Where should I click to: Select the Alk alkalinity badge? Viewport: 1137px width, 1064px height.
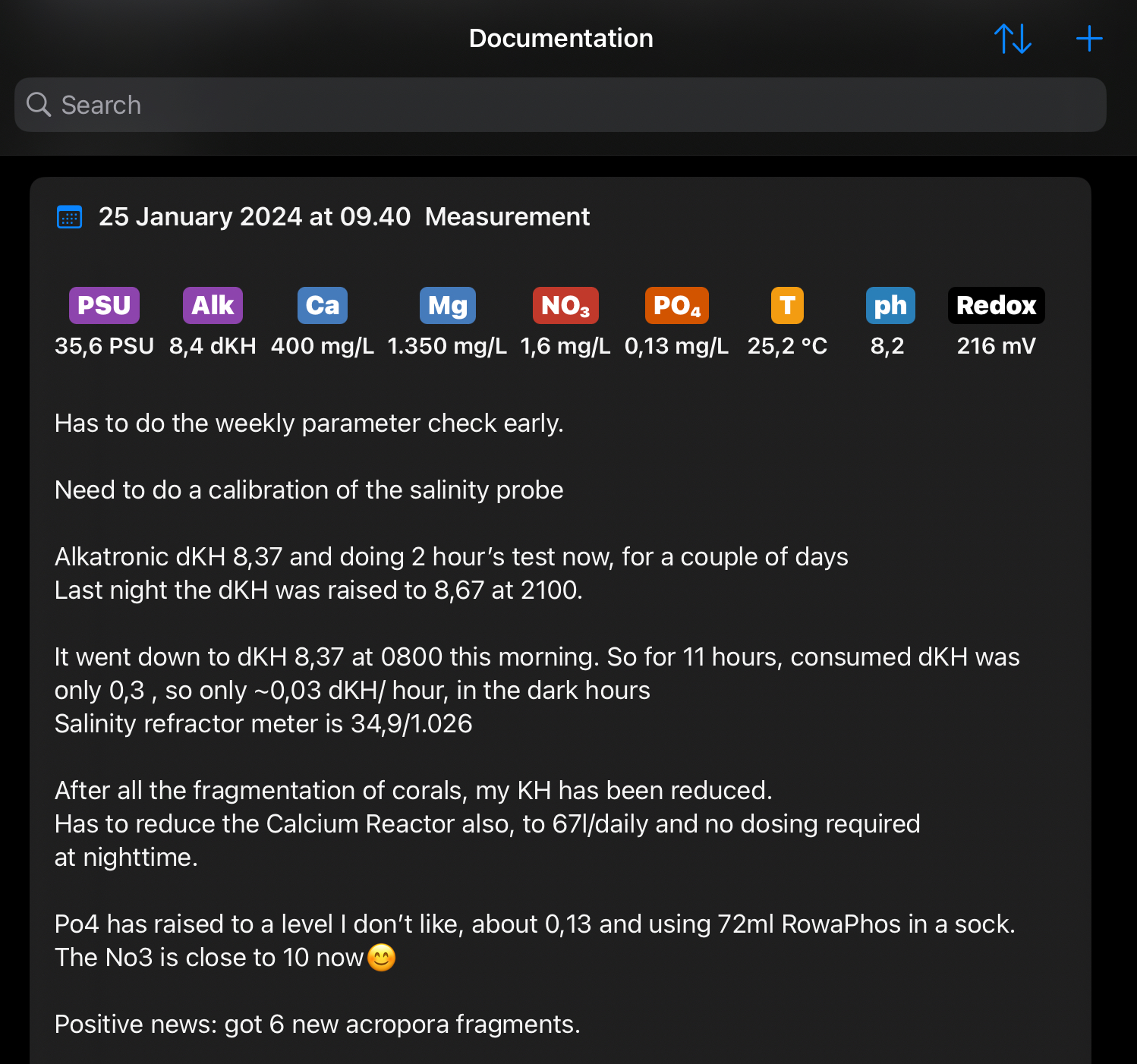click(x=213, y=305)
